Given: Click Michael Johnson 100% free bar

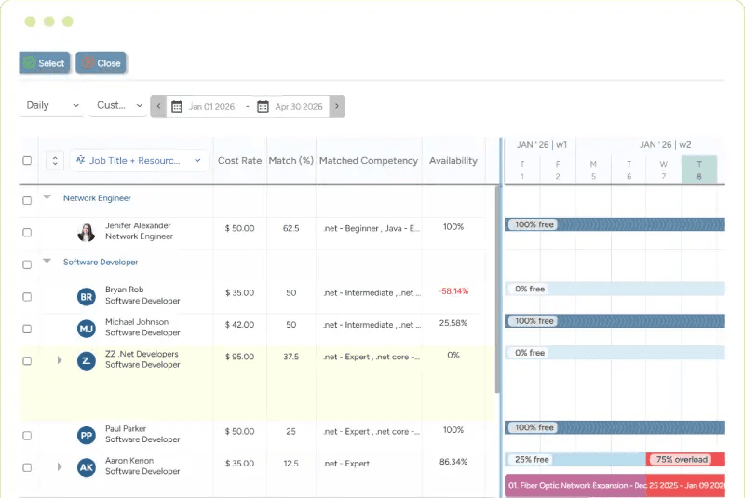Looking at the screenshot, I should [x=615, y=321].
